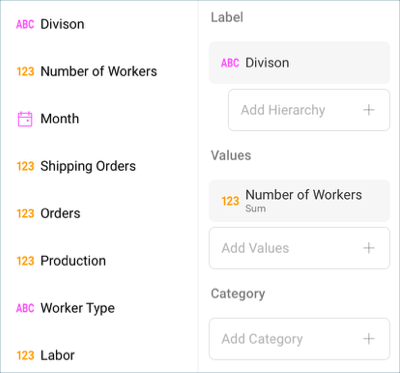Click the Add Hierarchy placeholder box
The width and height of the screenshot is (400, 373).
(309, 110)
